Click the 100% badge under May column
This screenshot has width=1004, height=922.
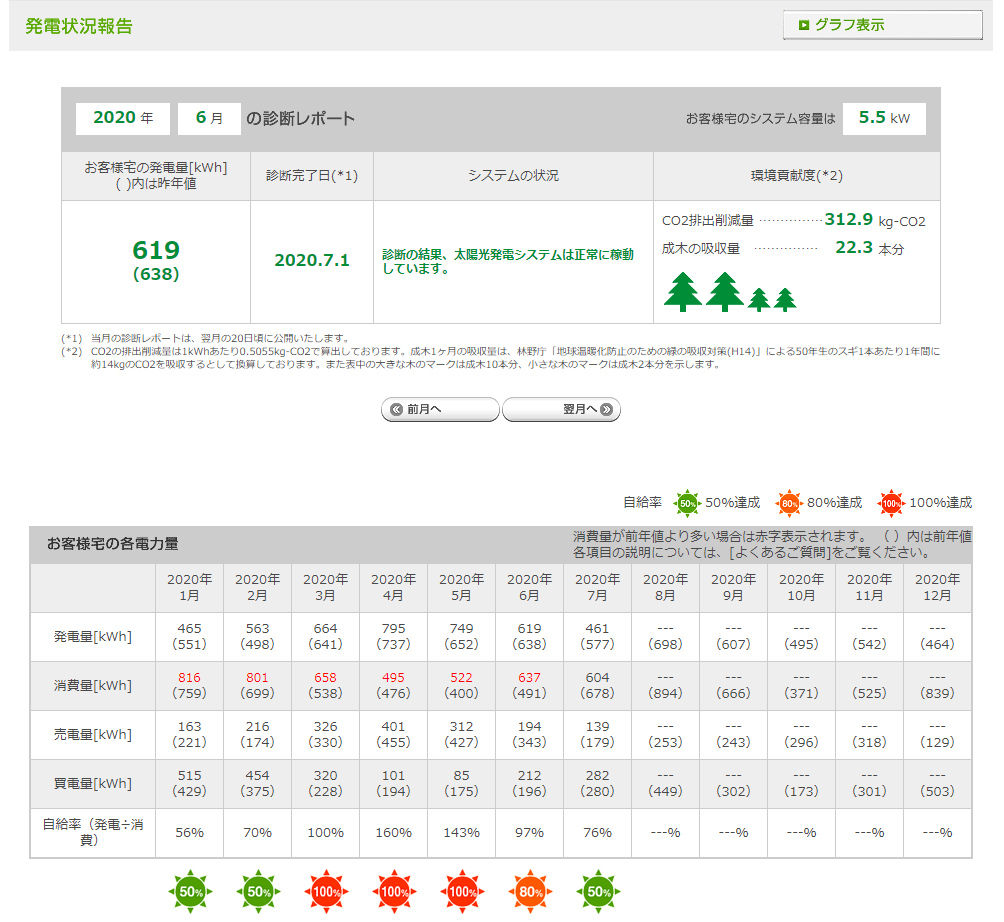pos(462,891)
